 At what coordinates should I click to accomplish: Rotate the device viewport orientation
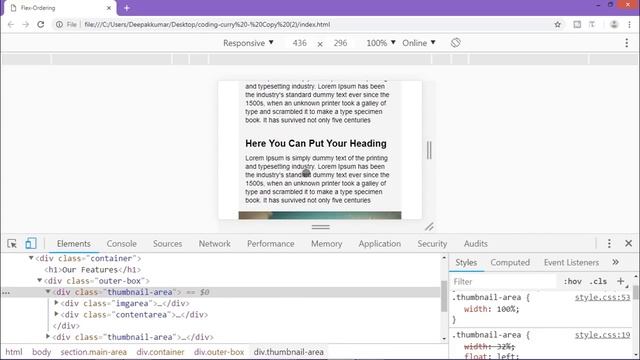click(x=456, y=43)
